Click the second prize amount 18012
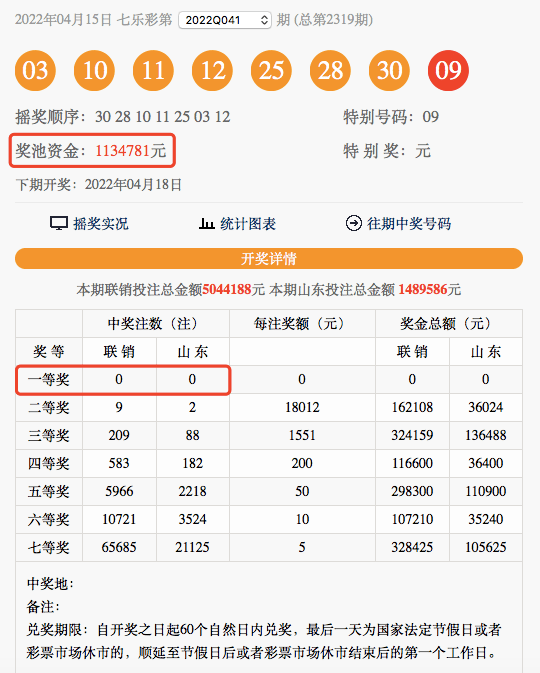The image size is (540, 673). pyautogui.click(x=302, y=407)
